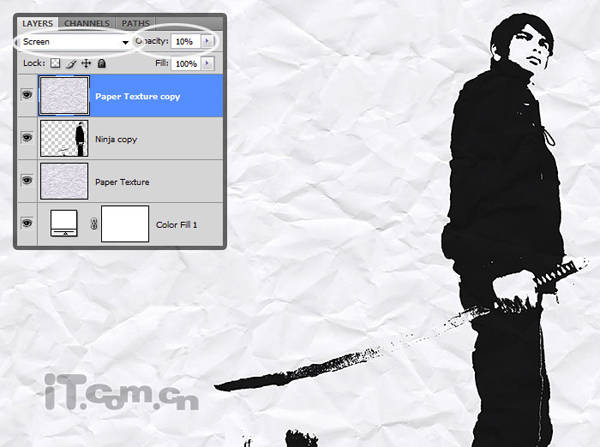Viewport: 600px width, 447px height.
Task: Click the Color Fill 1 link chain icon
Action: point(94,224)
